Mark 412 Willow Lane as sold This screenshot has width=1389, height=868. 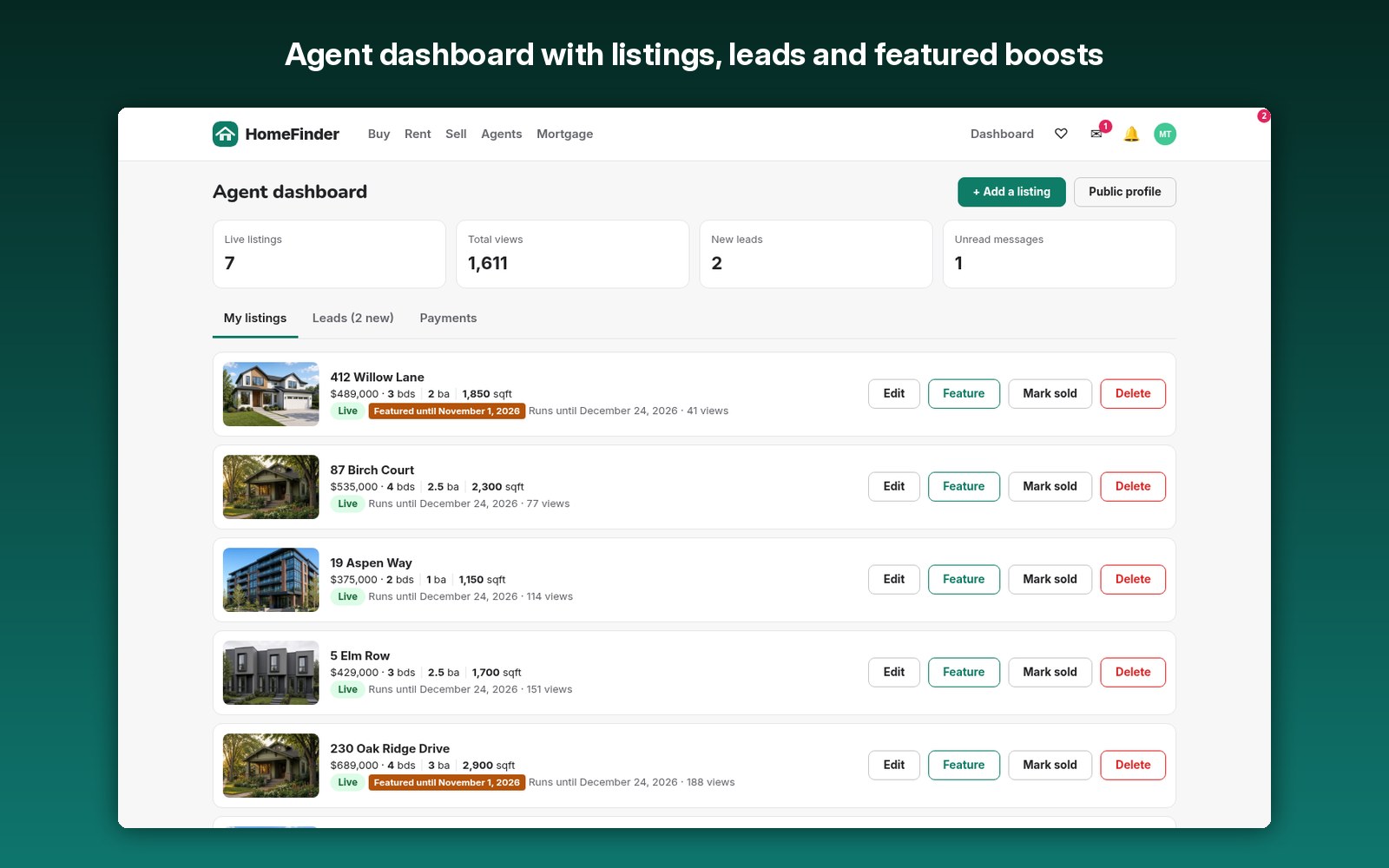tap(1050, 393)
